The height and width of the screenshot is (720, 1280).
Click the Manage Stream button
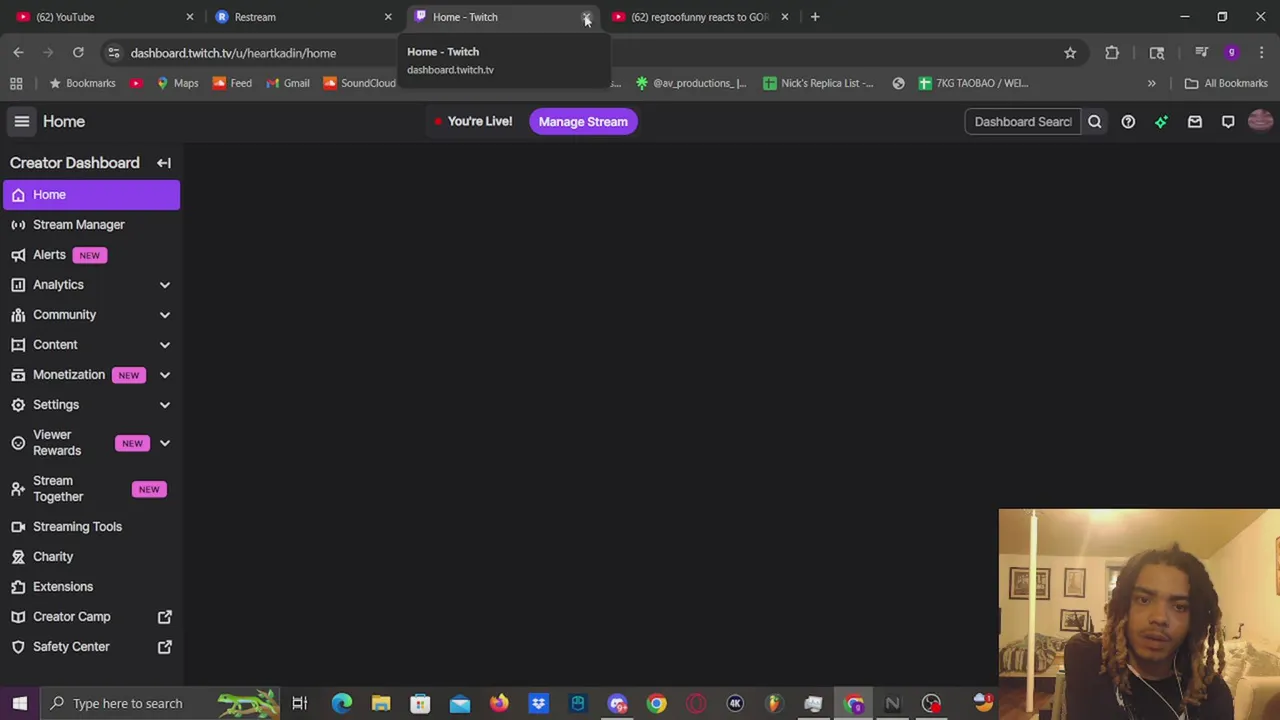tap(583, 122)
